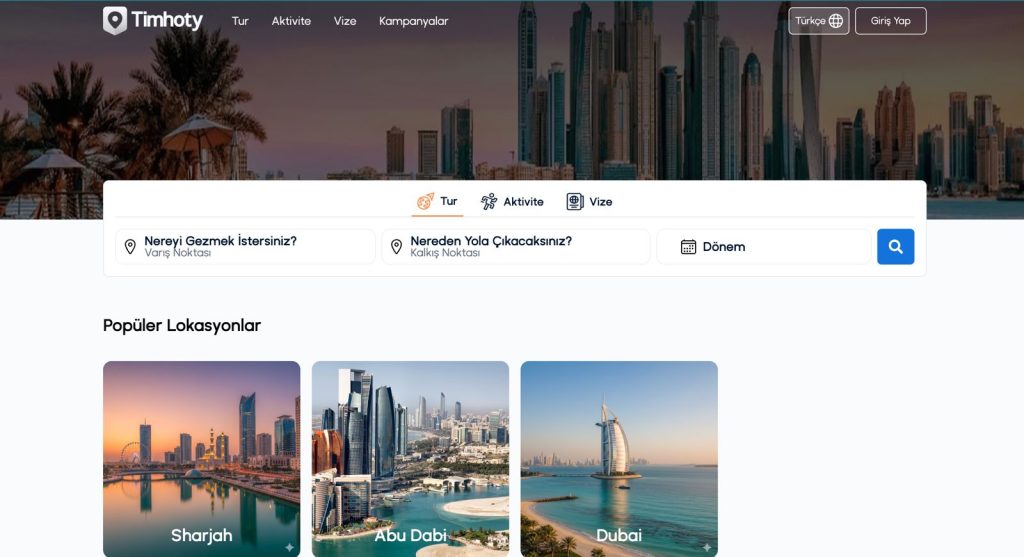Open the Kampanyalar menu item

coord(413,21)
